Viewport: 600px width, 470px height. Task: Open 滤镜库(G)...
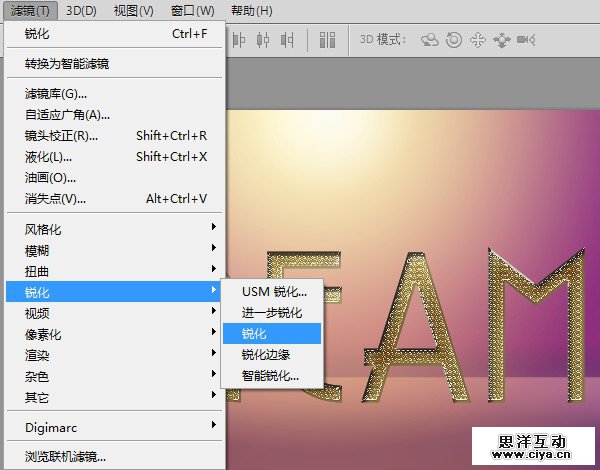click(x=114, y=94)
